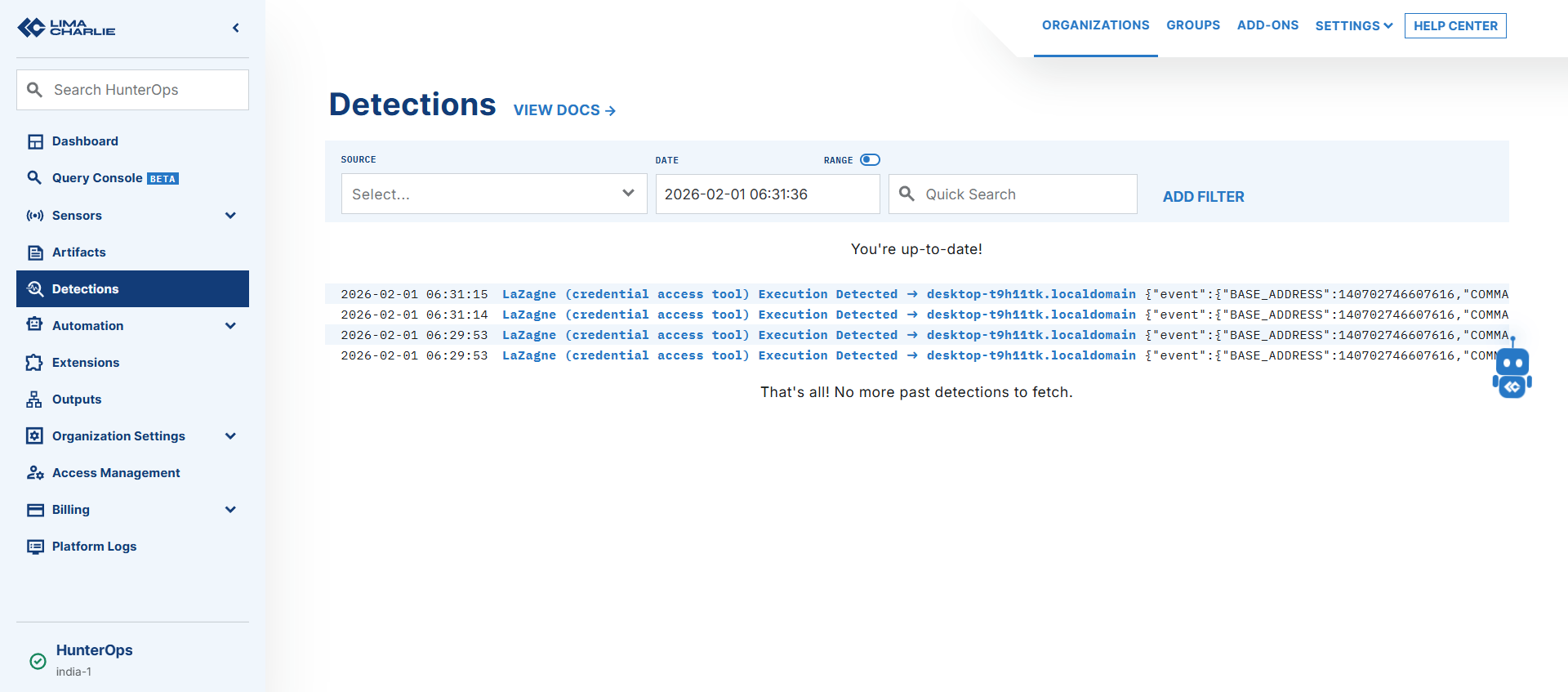
Task: Click the sidebar search magnifier icon
Action: pyautogui.click(x=34, y=90)
